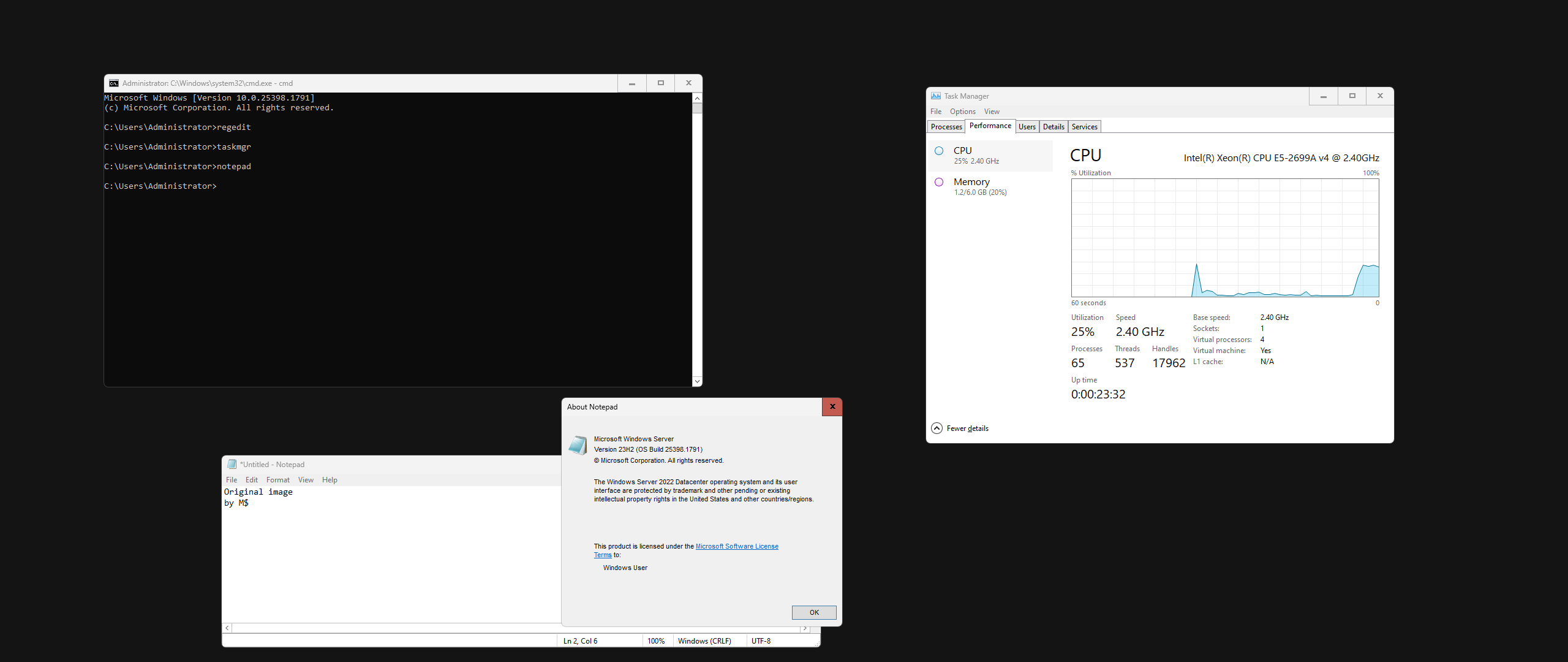Switch to the Services tab
This screenshot has height=662, width=1568.
1085,127
